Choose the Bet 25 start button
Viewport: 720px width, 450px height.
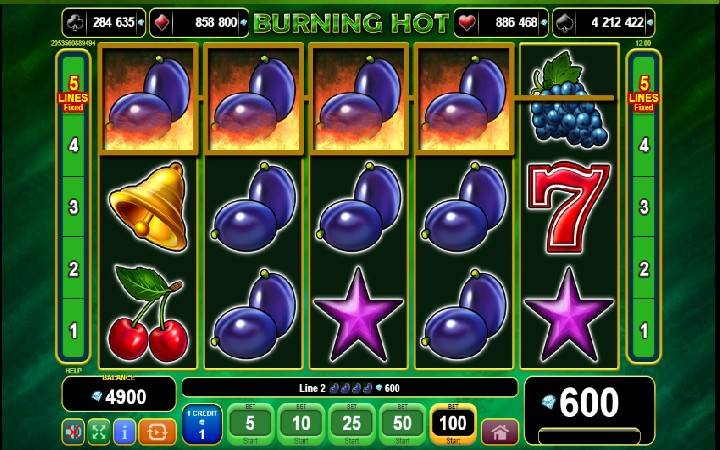click(x=352, y=424)
